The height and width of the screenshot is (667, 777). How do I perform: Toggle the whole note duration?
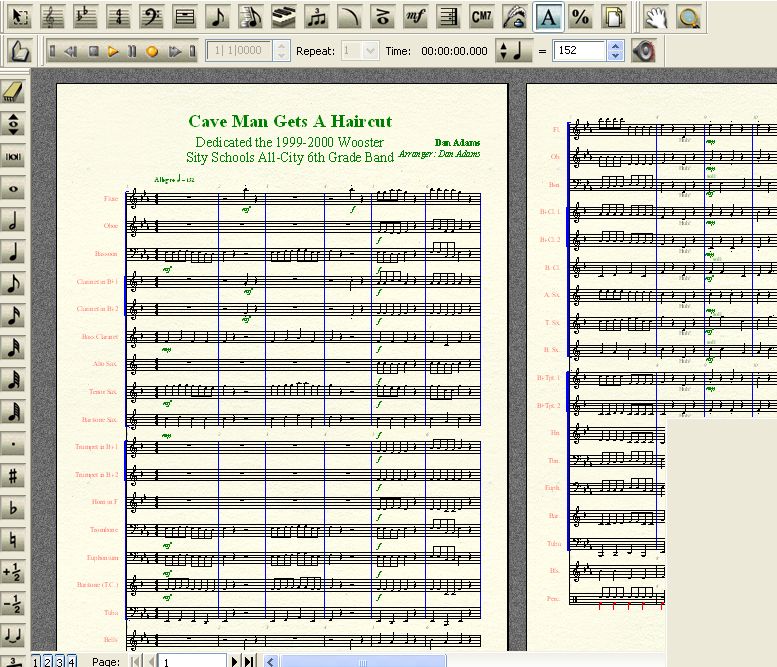pyautogui.click(x=13, y=189)
